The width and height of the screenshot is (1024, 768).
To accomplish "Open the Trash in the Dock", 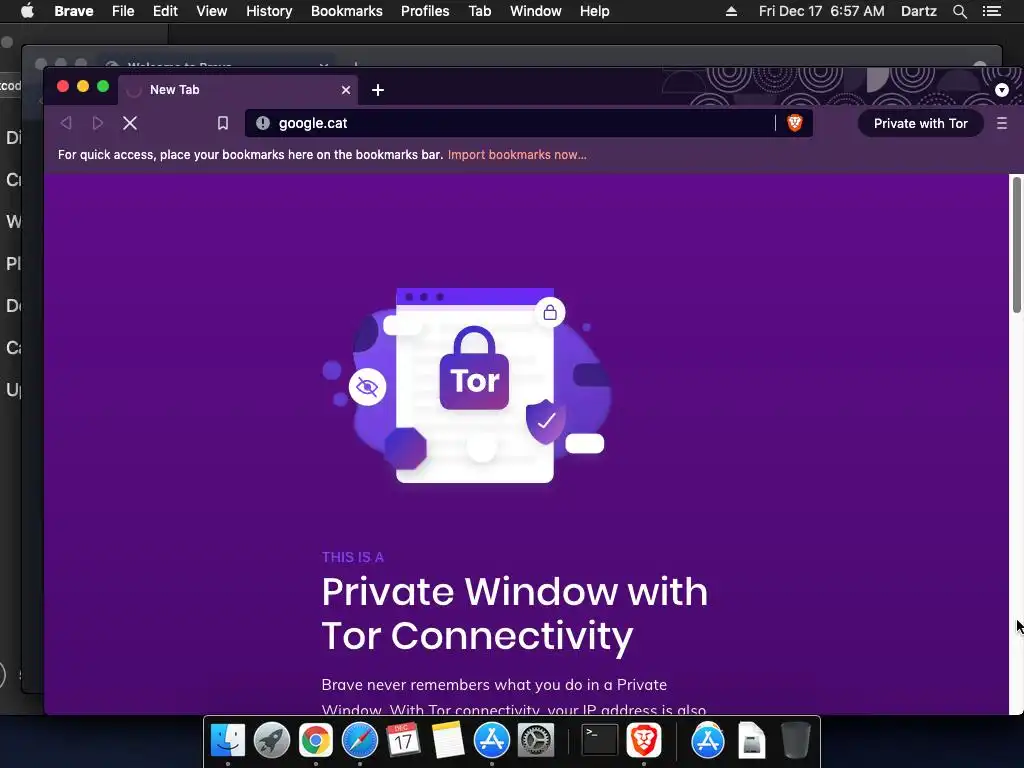I will pyautogui.click(x=795, y=740).
